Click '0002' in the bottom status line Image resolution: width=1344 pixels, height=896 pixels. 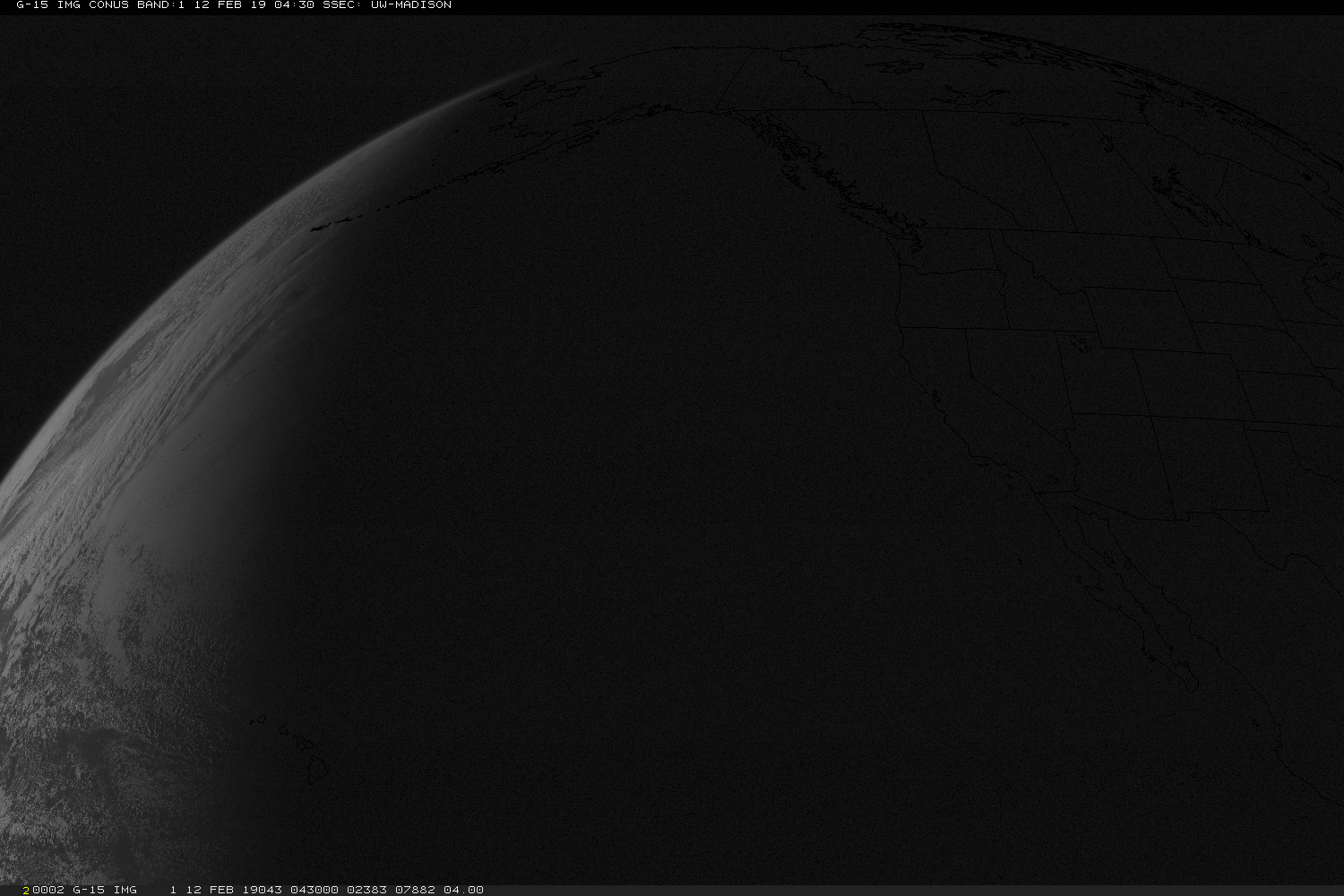pos(47,890)
